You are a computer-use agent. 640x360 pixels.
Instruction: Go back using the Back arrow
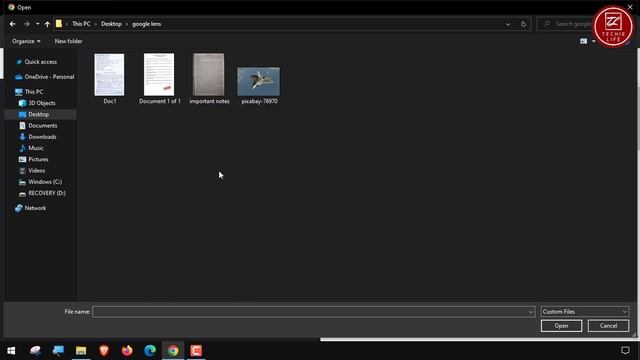tap(13, 24)
